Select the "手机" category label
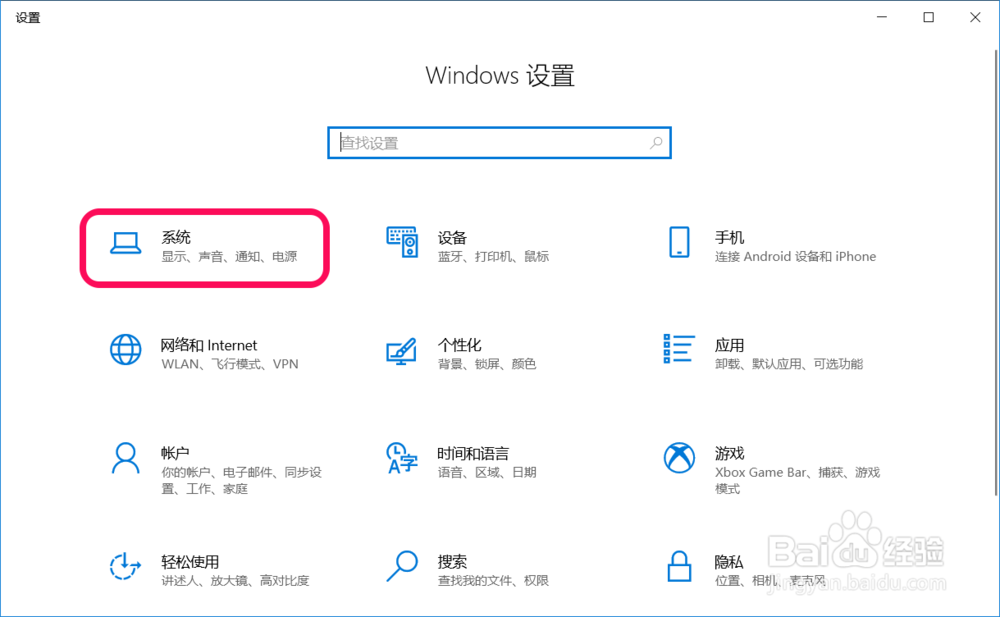 pyautogui.click(x=729, y=237)
